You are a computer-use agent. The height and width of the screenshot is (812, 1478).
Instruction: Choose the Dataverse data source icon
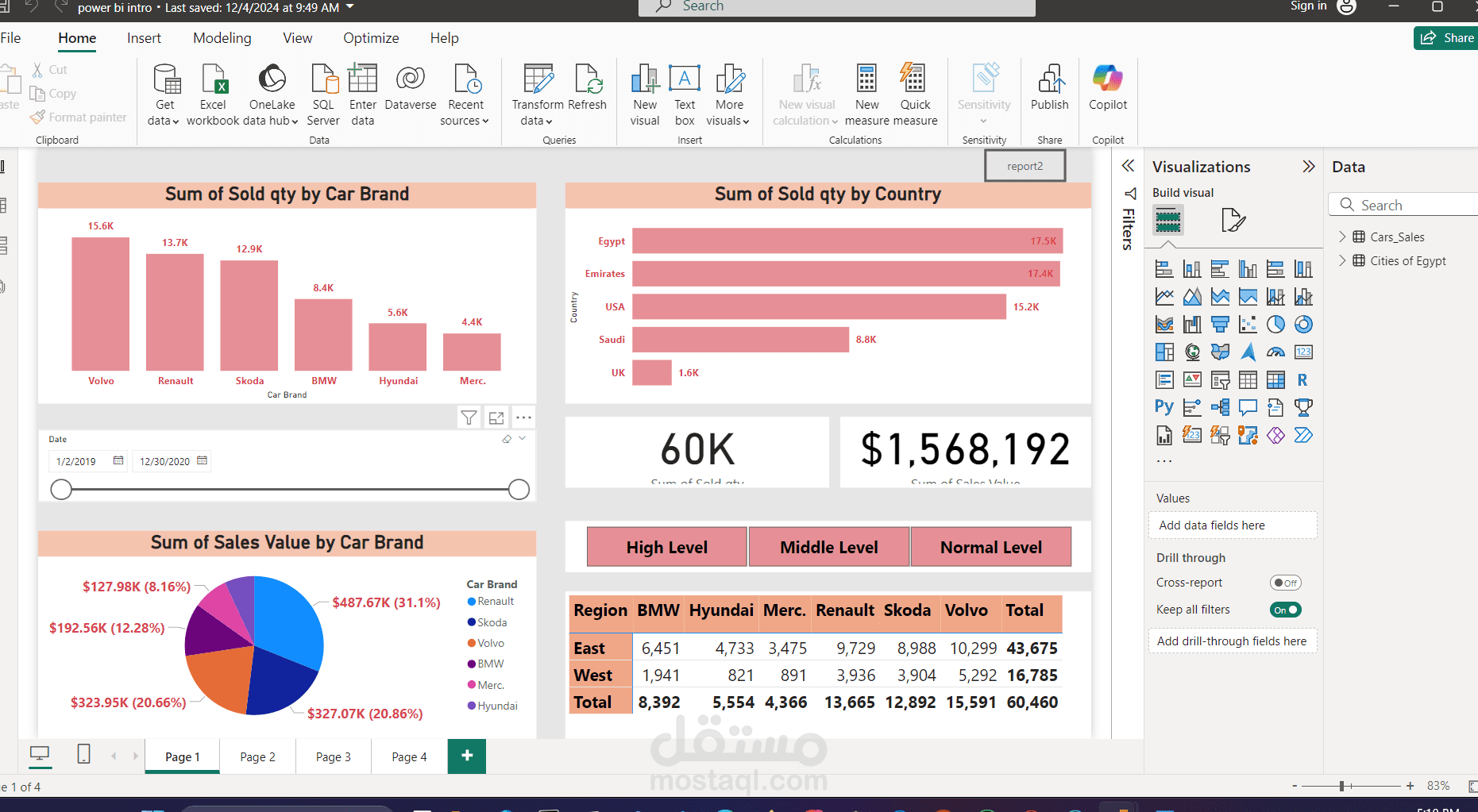coord(410,79)
